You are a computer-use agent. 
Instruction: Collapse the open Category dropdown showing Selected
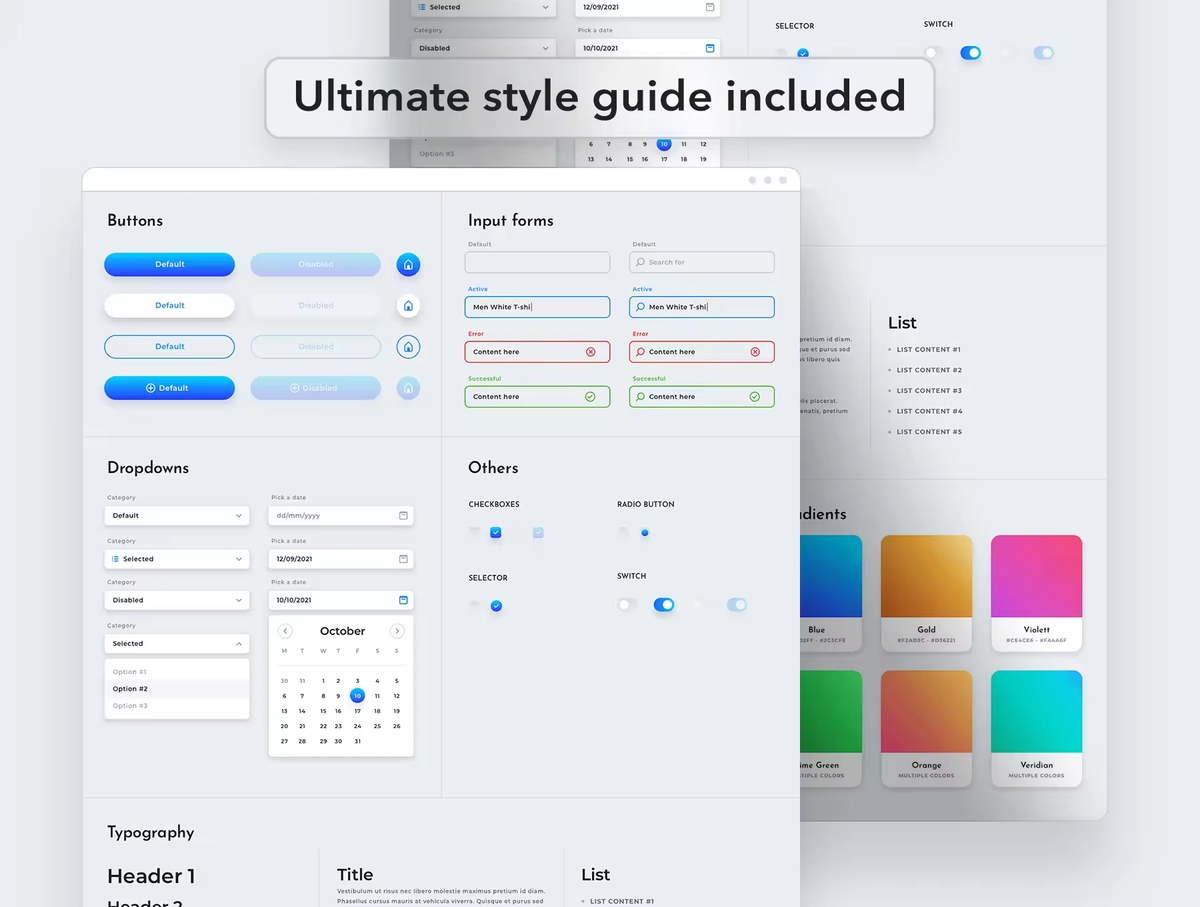(x=177, y=644)
